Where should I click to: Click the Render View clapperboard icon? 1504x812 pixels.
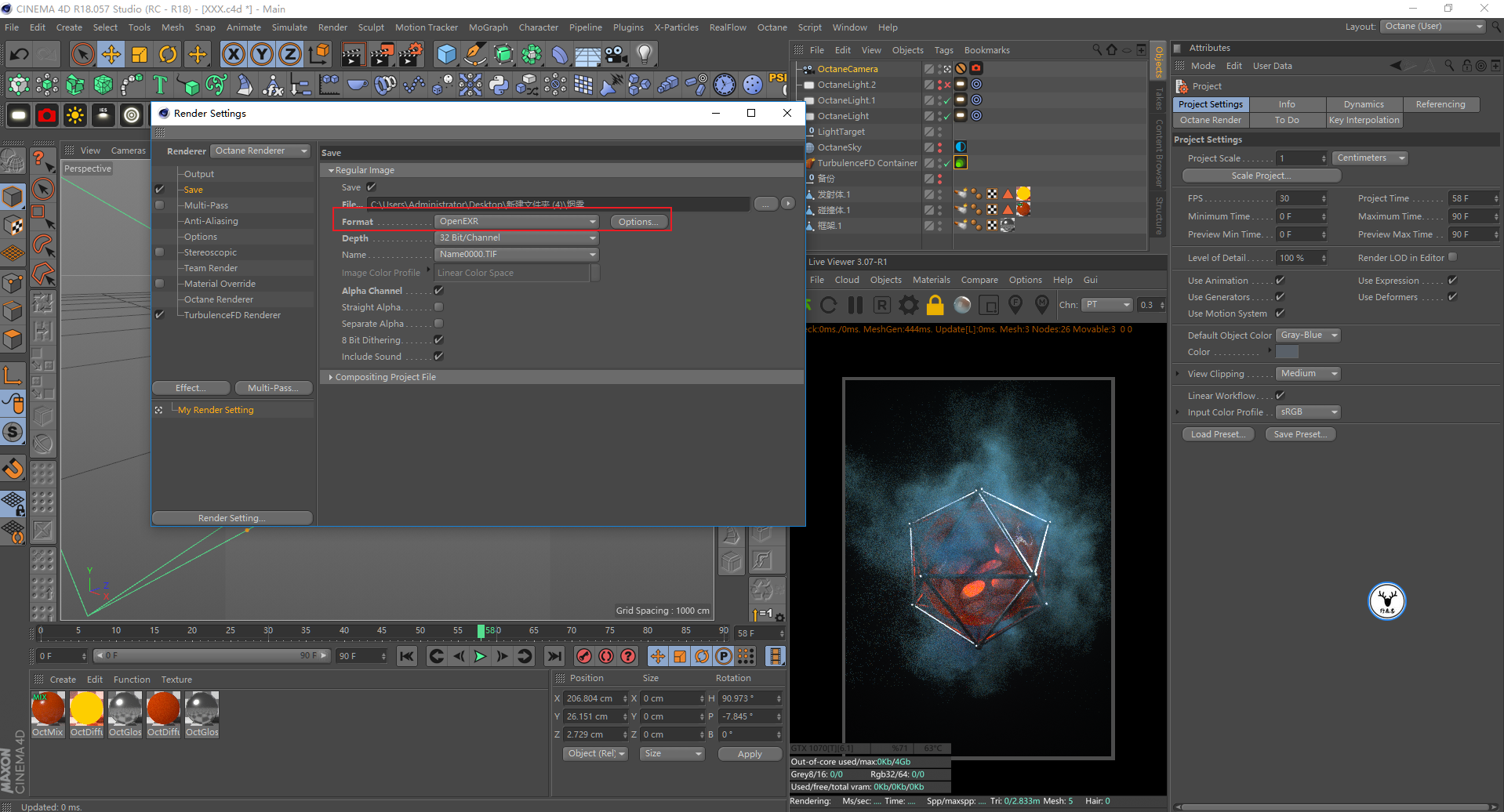coord(353,54)
